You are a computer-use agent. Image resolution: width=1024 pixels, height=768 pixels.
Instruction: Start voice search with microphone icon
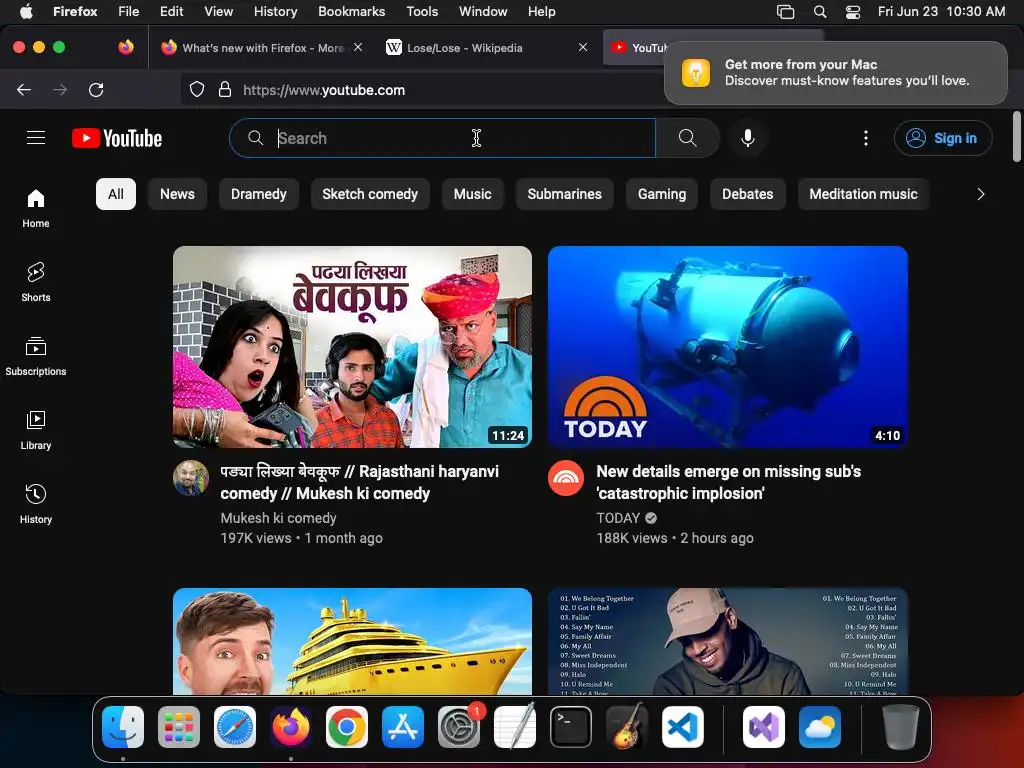coord(748,138)
